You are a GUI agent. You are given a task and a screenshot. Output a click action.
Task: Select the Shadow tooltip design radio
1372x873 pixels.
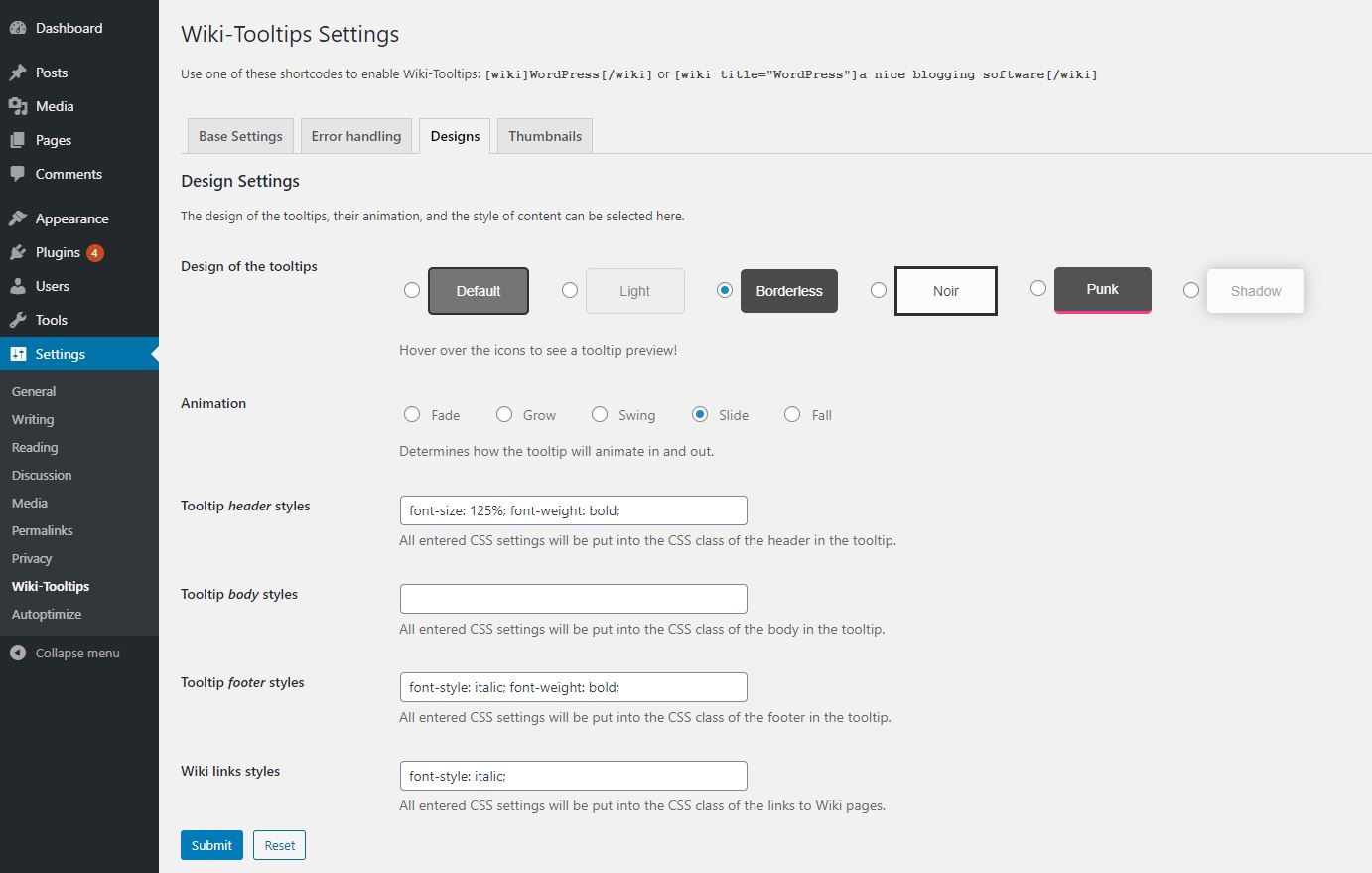pyautogui.click(x=1191, y=290)
